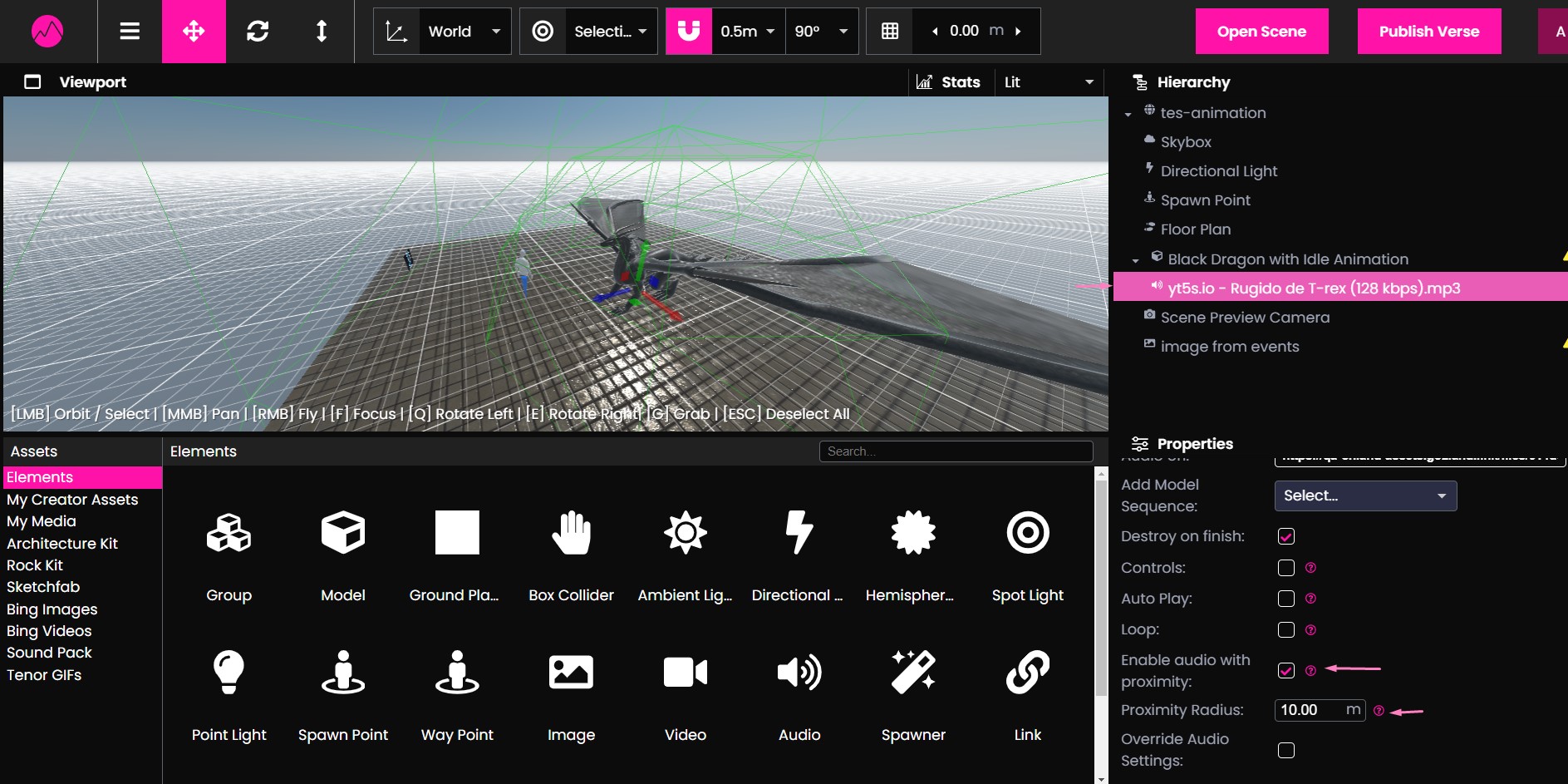The height and width of the screenshot is (784, 1568).
Task: Add an Ambient Light element
Action: [686, 557]
